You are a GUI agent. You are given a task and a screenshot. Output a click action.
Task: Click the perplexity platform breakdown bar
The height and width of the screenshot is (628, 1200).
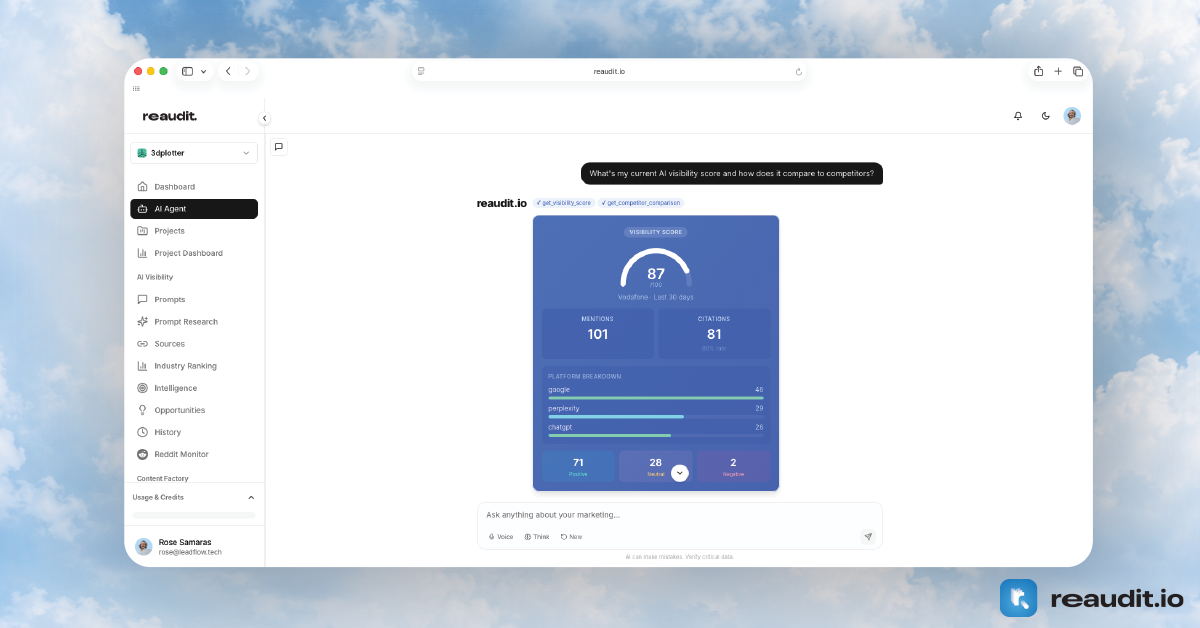(x=656, y=417)
